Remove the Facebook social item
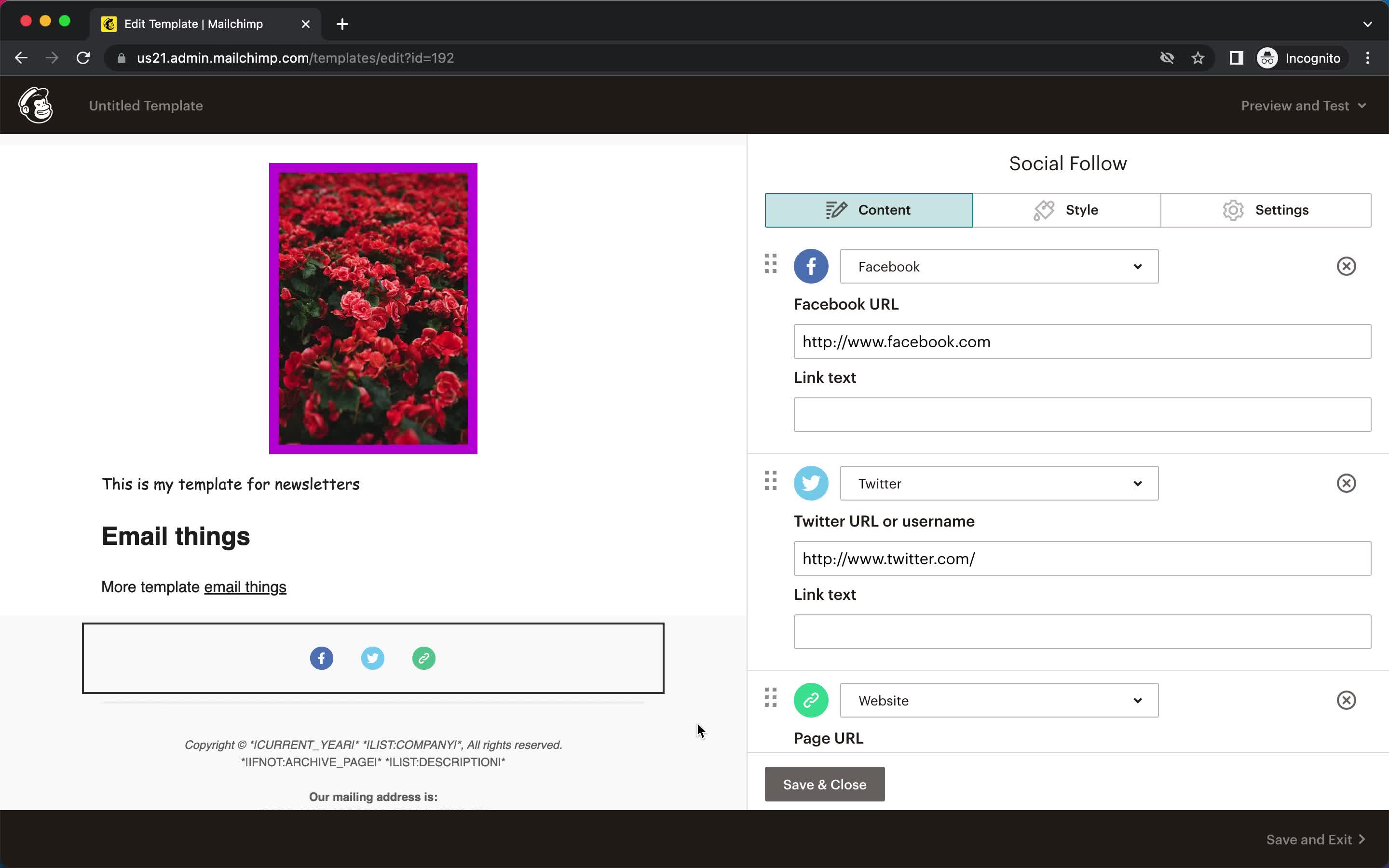This screenshot has width=1389, height=868. click(1346, 266)
